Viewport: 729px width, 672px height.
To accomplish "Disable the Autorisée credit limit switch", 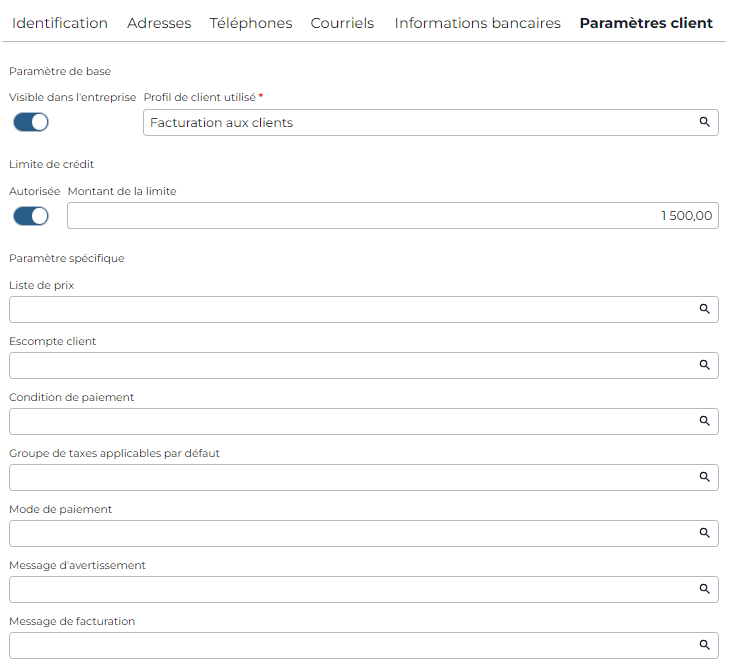I will point(31,216).
